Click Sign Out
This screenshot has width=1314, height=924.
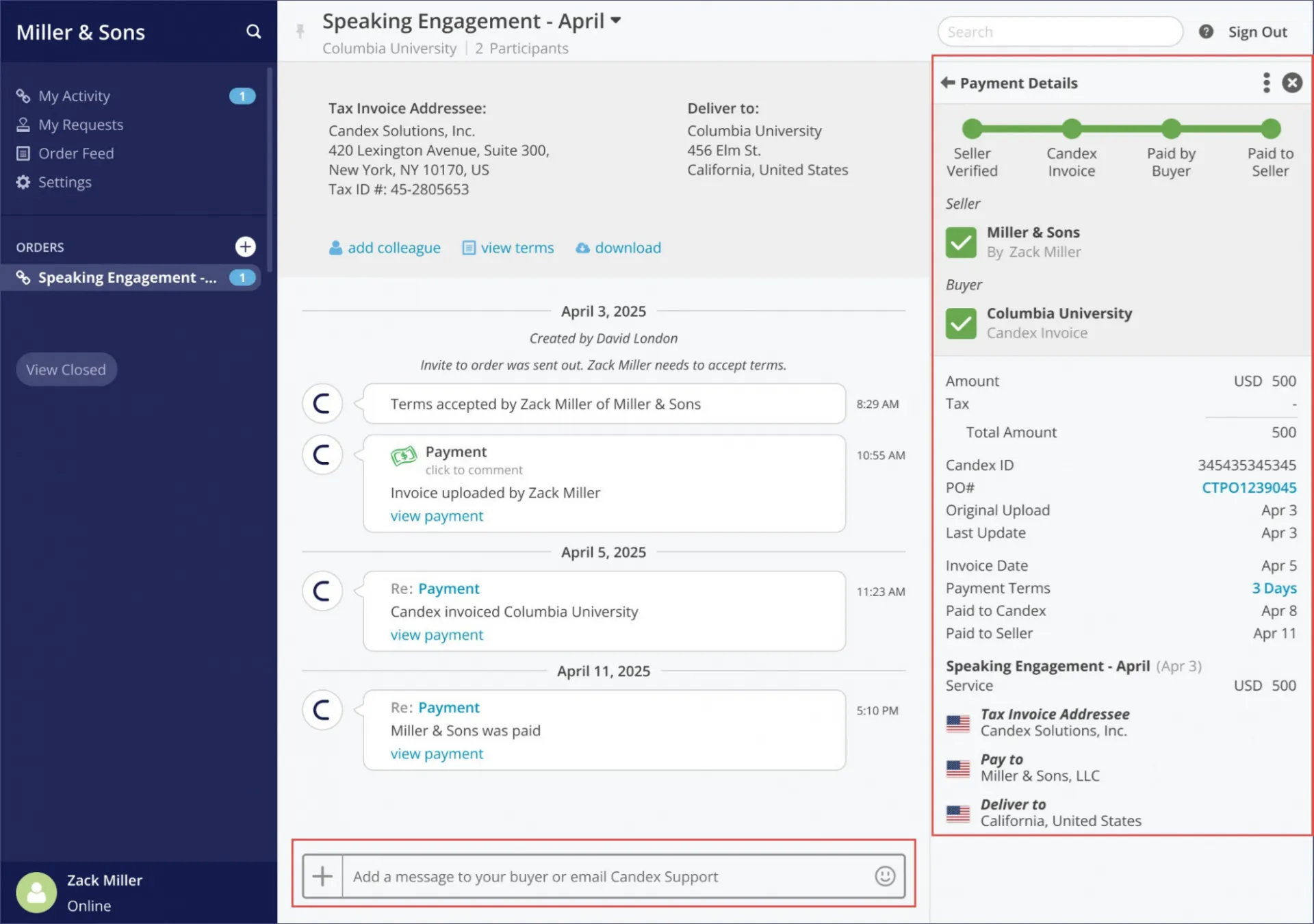tap(1257, 32)
